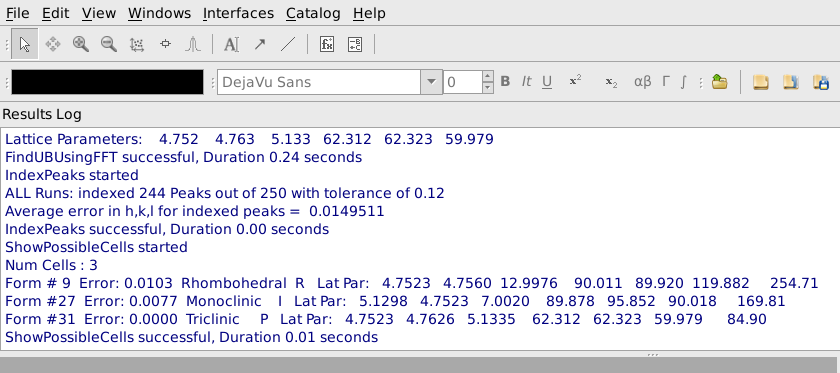Click the 'ShowPossibleCells successful' log line
This screenshot has width=840, height=373.
coord(191,337)
